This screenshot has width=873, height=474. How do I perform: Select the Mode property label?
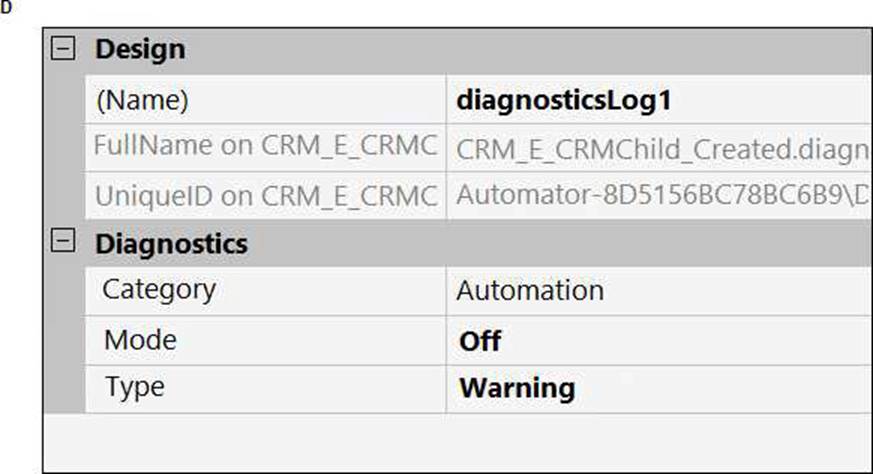pyautogui.click(x=140, y=339)
